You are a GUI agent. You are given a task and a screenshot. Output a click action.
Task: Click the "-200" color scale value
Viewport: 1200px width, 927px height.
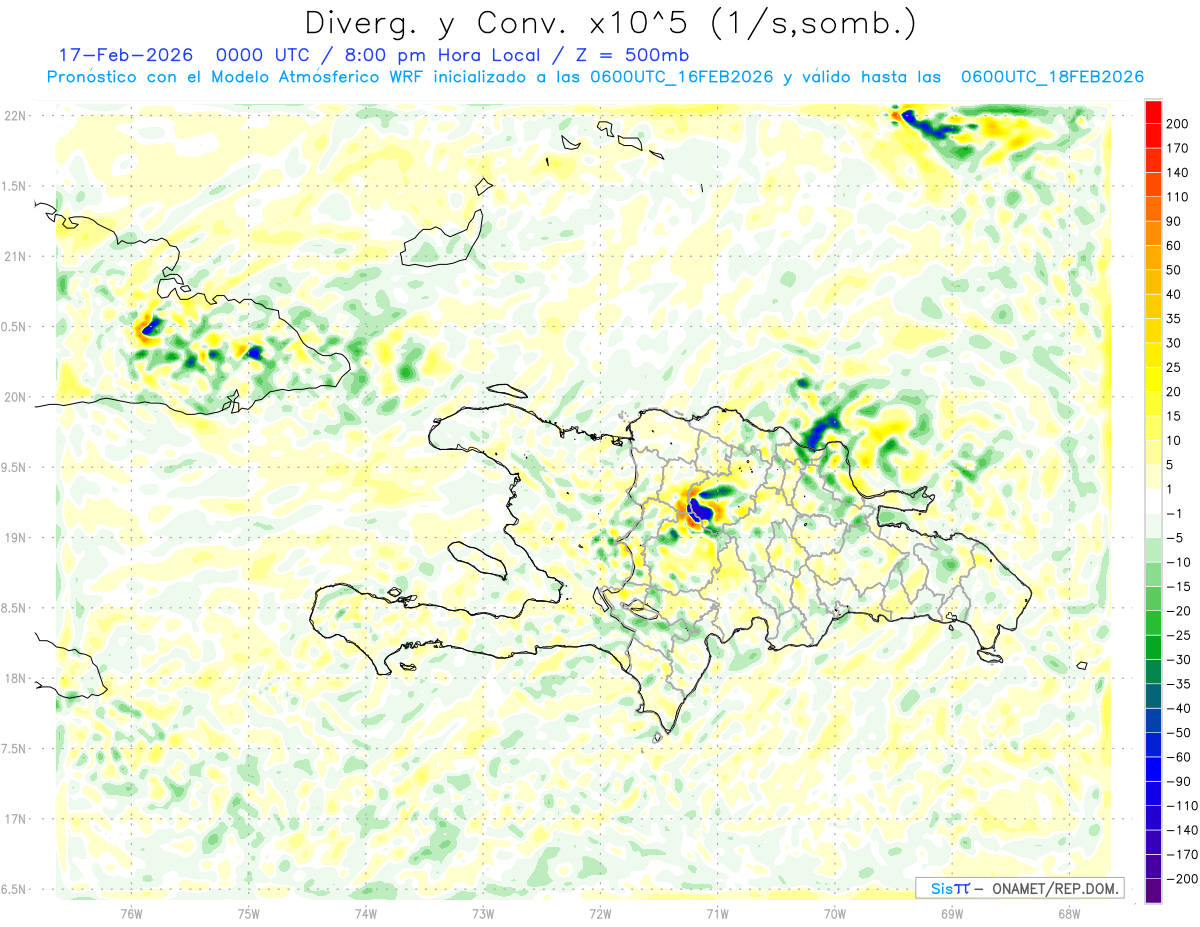click(1181, 879)
